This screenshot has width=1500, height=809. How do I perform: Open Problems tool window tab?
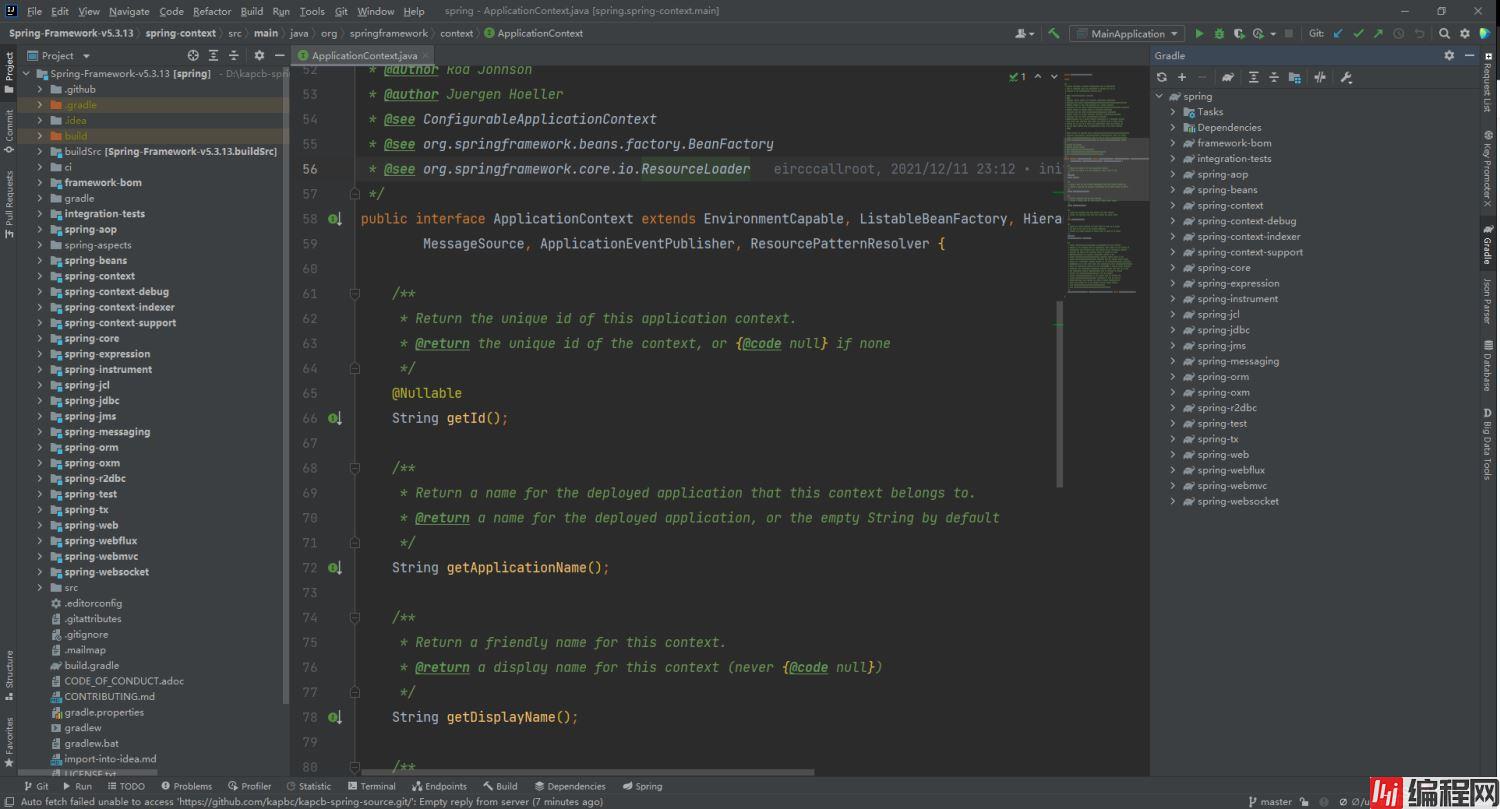[x=186, y=786]
